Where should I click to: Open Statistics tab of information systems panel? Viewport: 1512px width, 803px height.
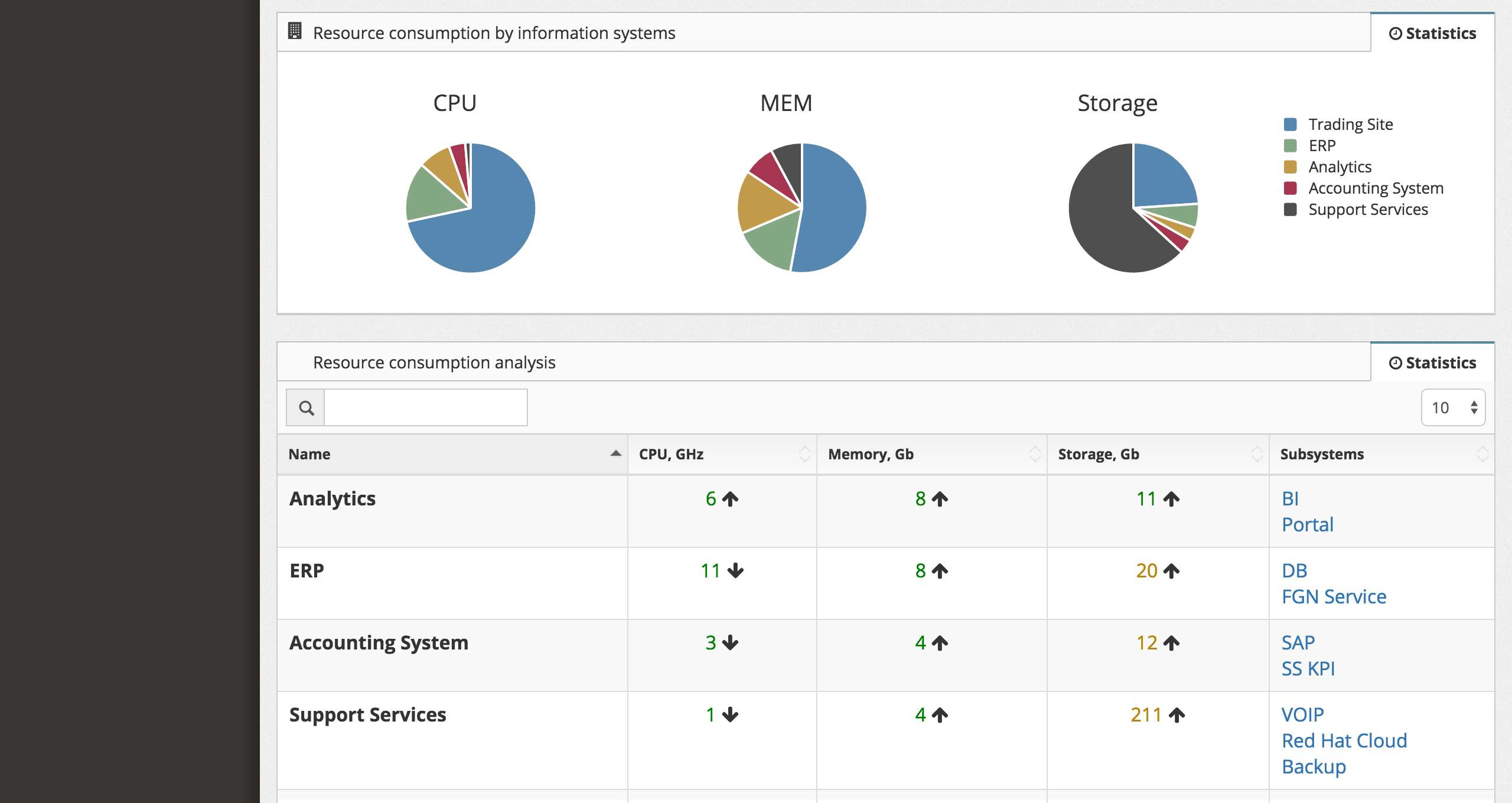pyautogui.click(x=1433, y=34)
